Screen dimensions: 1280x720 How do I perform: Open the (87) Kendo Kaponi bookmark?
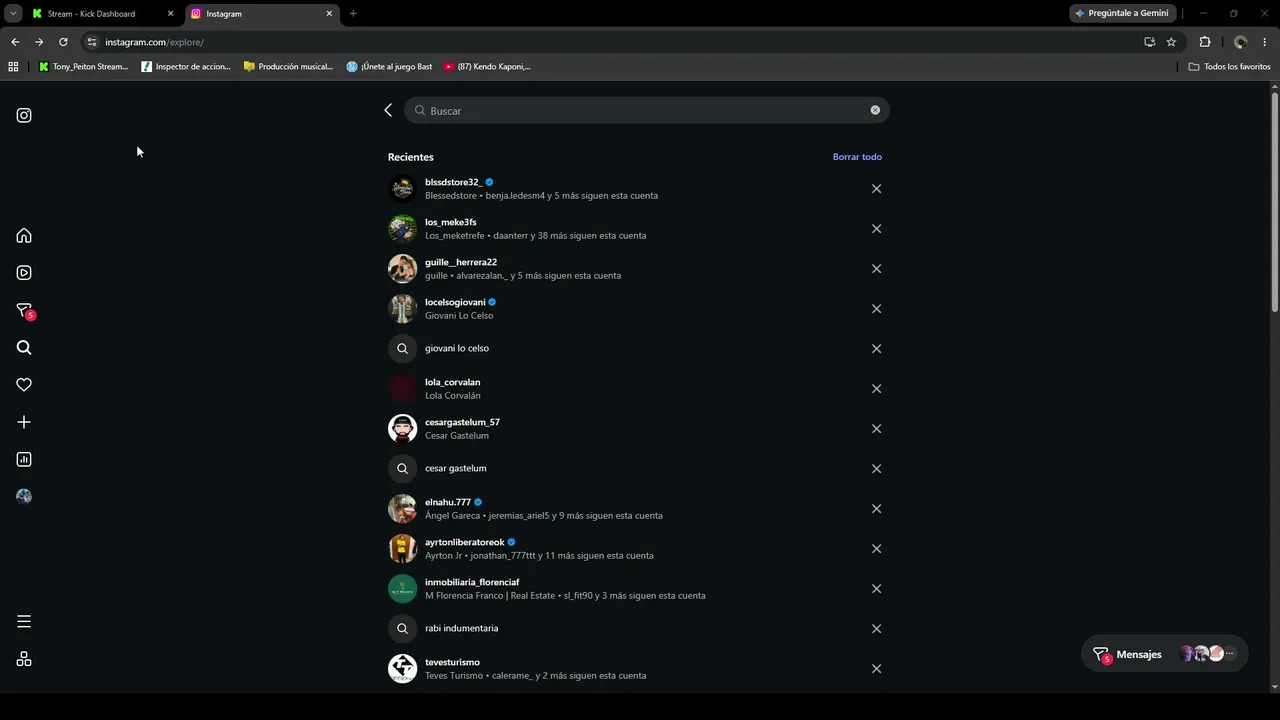[487, 67]
